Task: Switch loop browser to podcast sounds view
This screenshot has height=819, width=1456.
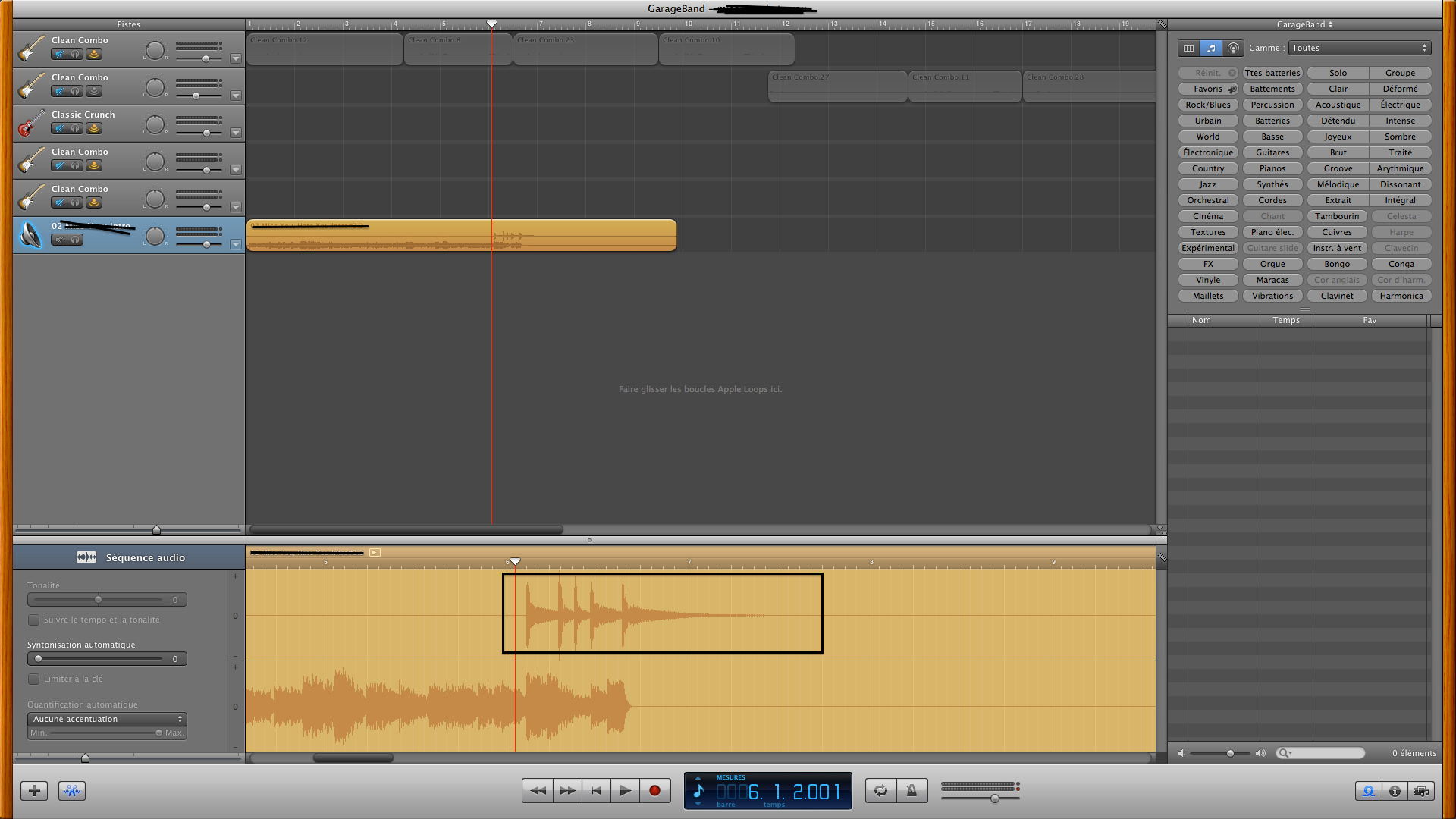Action: (1233, 48)
